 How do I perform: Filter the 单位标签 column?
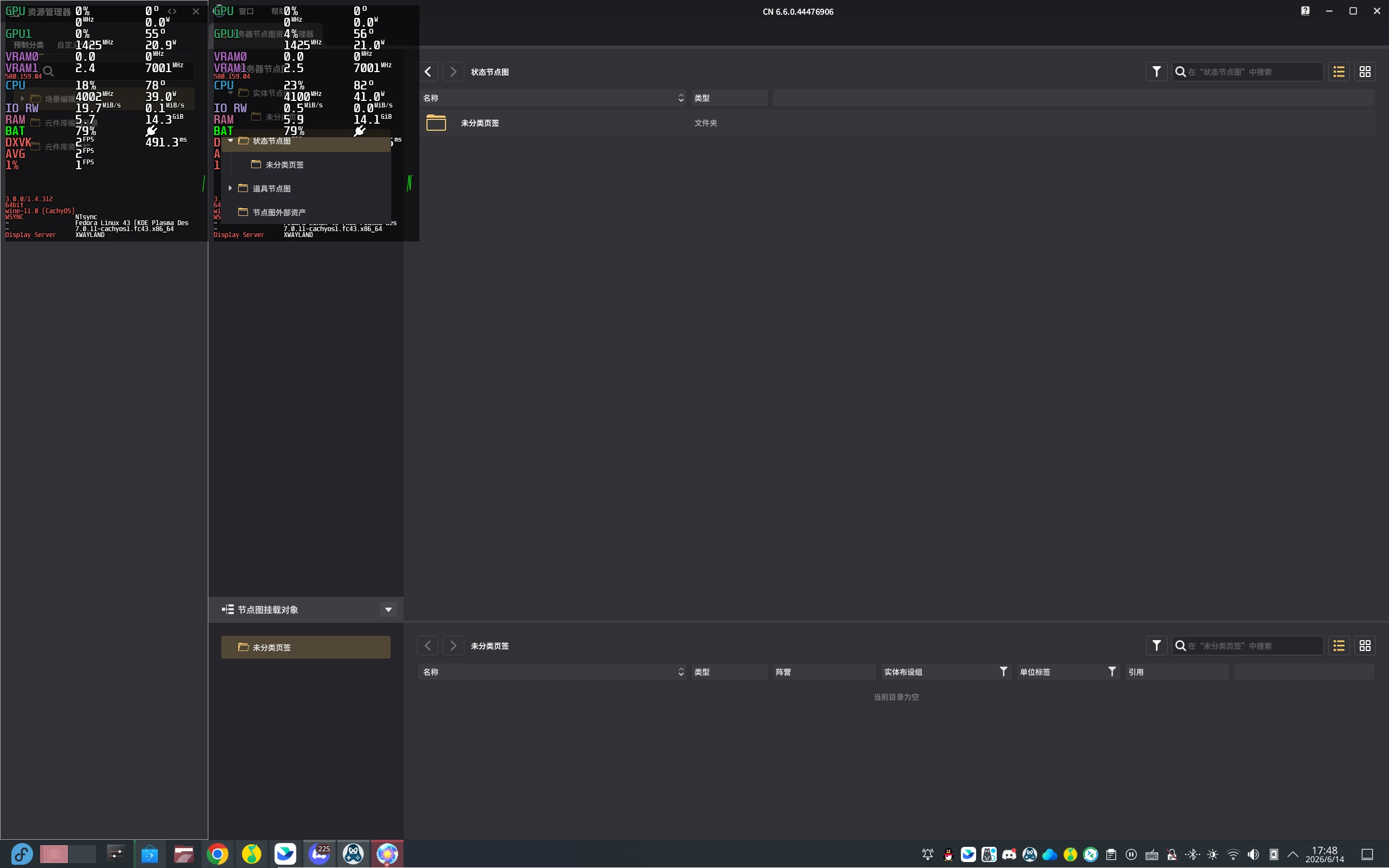click(x=1112, y=672)
